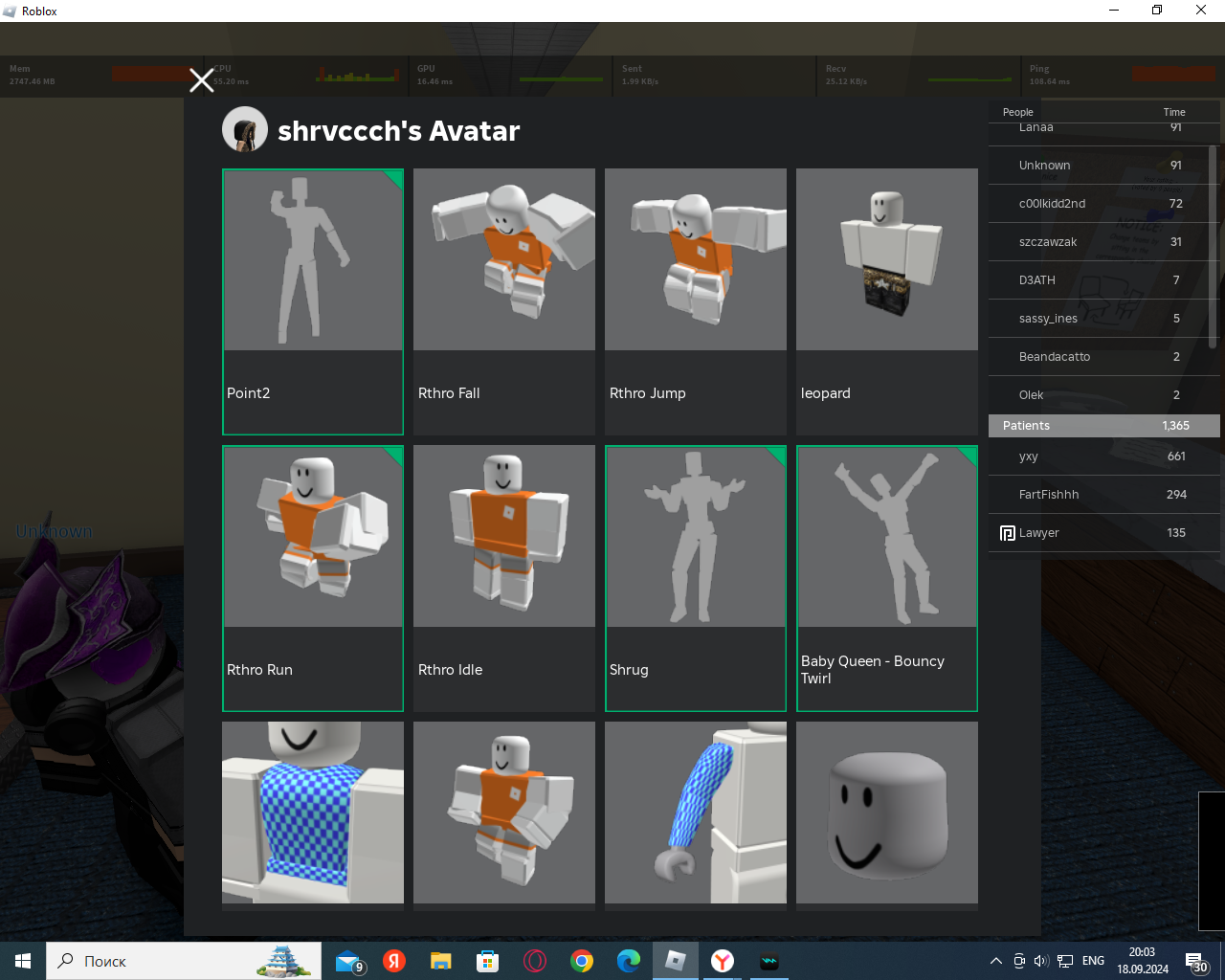Open the Rthro Idle animation card

point(504,578)
